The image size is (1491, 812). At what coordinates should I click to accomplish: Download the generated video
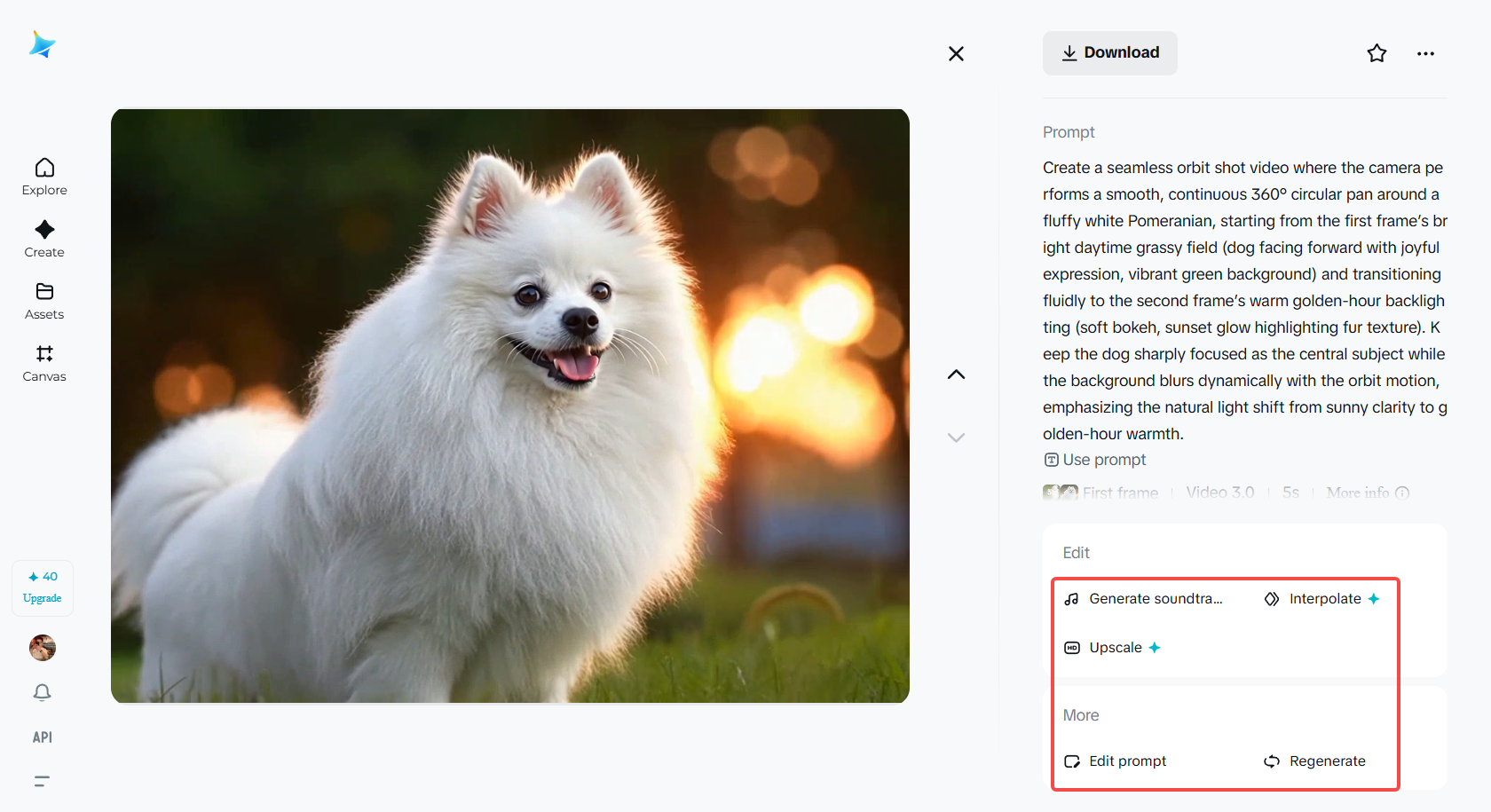[x=1109, y=53]
